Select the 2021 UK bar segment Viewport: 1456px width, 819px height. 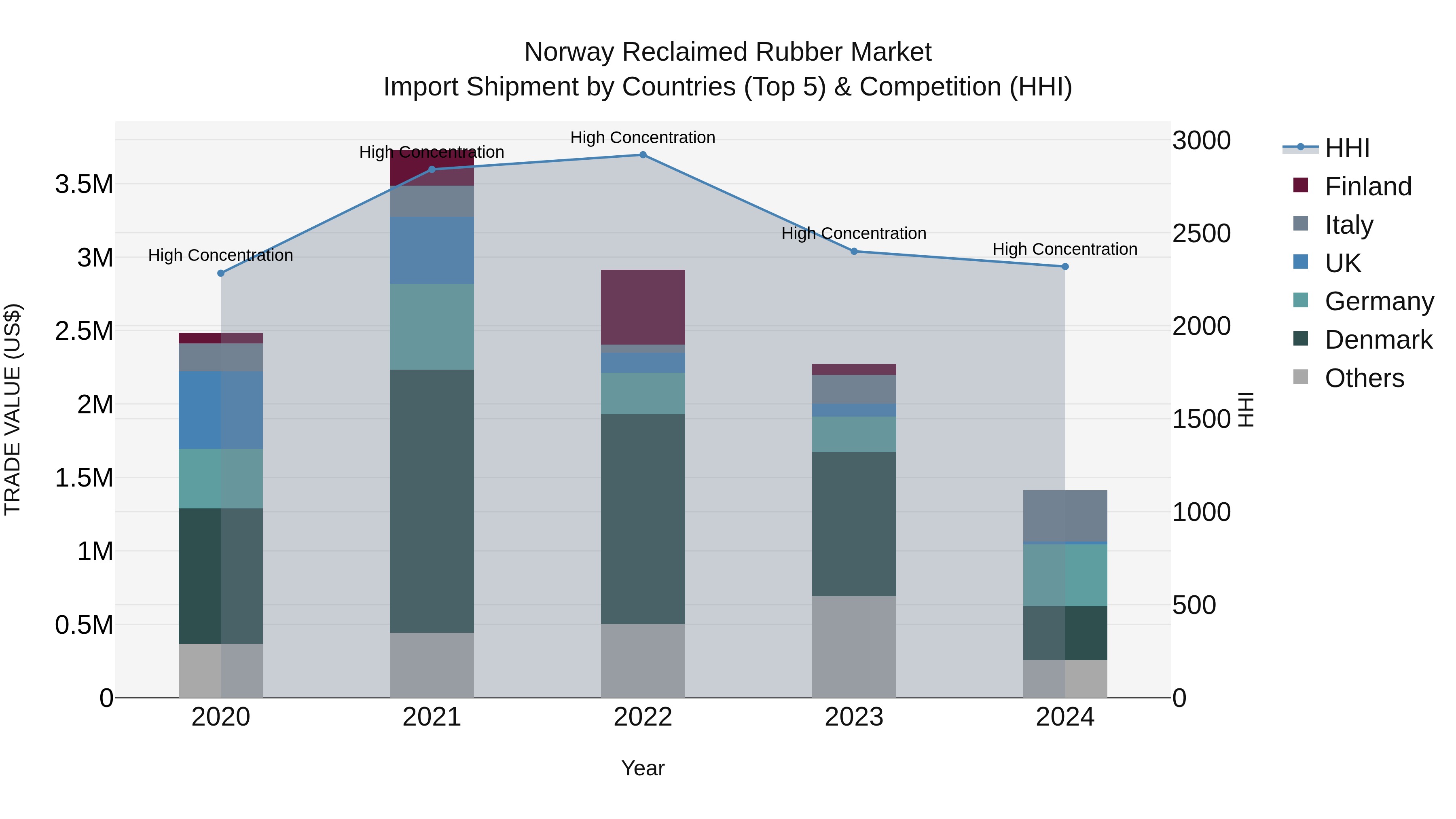point(432,250)
